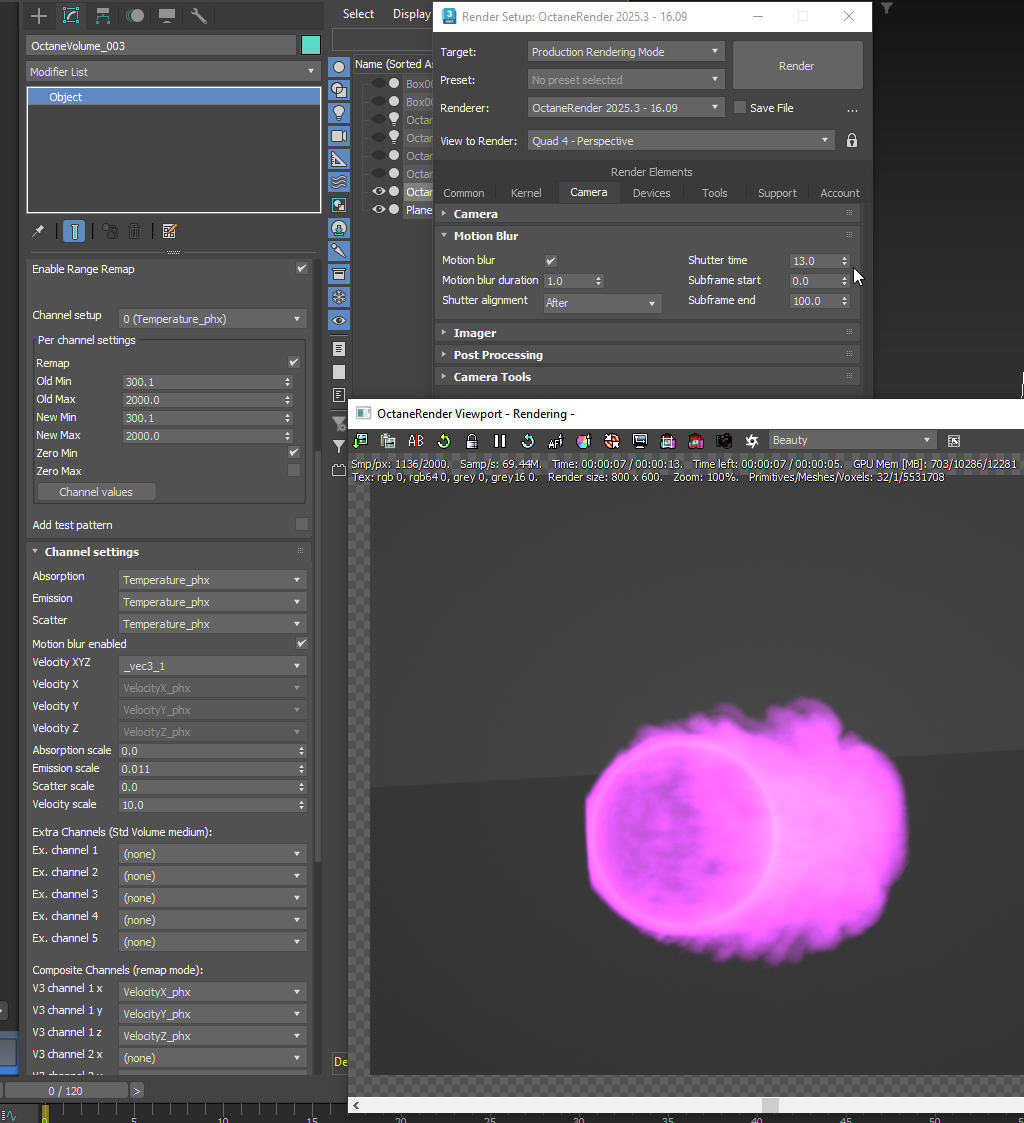
Task: Check the Zero Max checkbox
Action: click(x=294, y=470)
